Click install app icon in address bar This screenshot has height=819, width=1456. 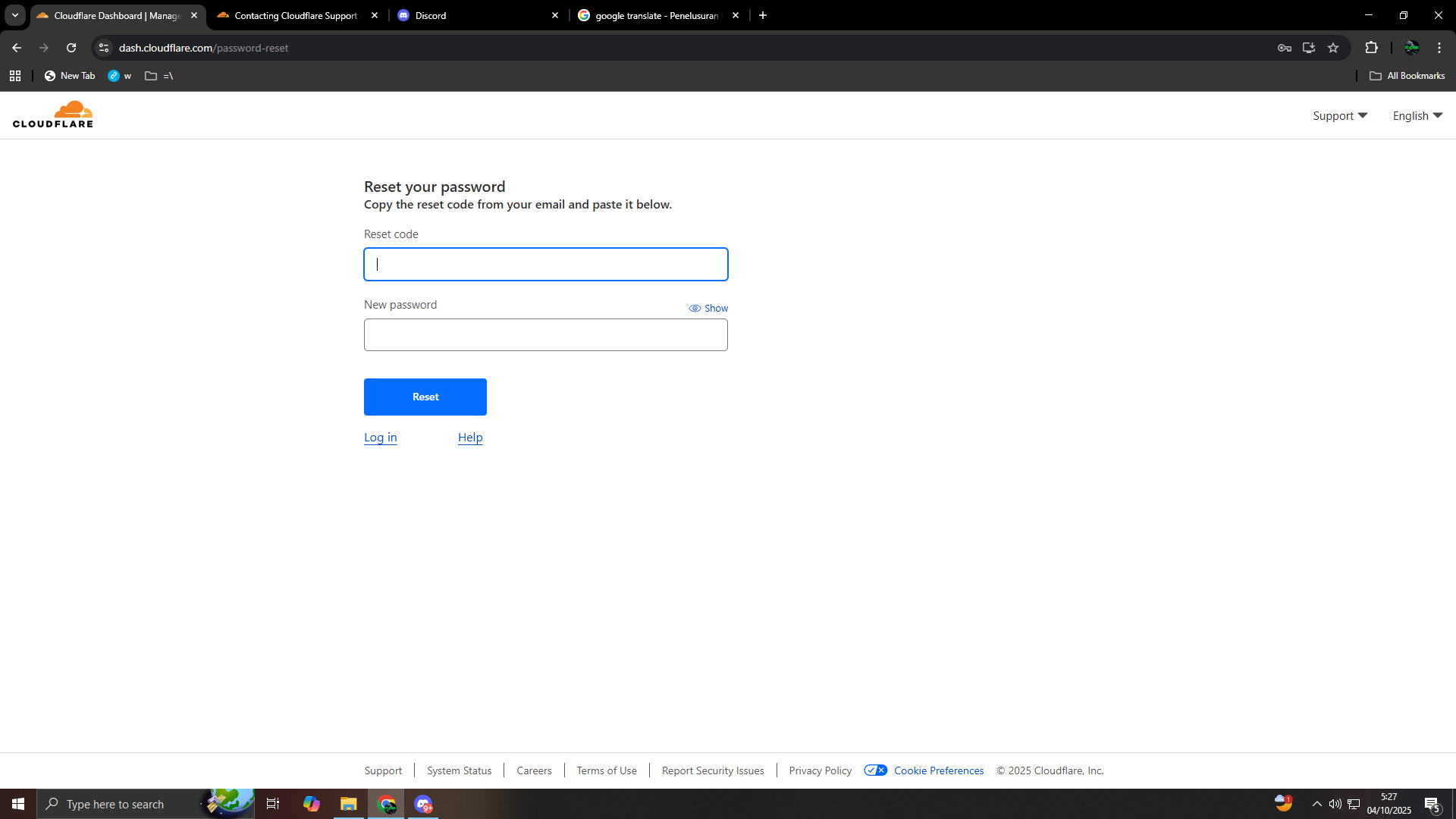coord(1309,48)
